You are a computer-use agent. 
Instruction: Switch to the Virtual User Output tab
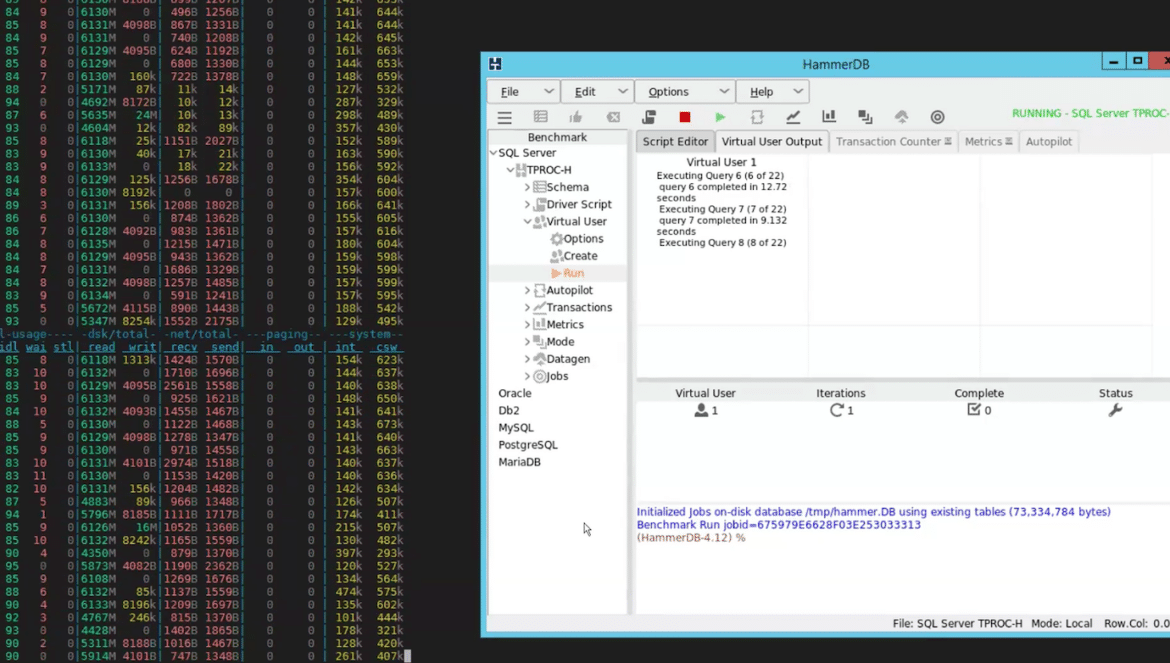[772, 142]
